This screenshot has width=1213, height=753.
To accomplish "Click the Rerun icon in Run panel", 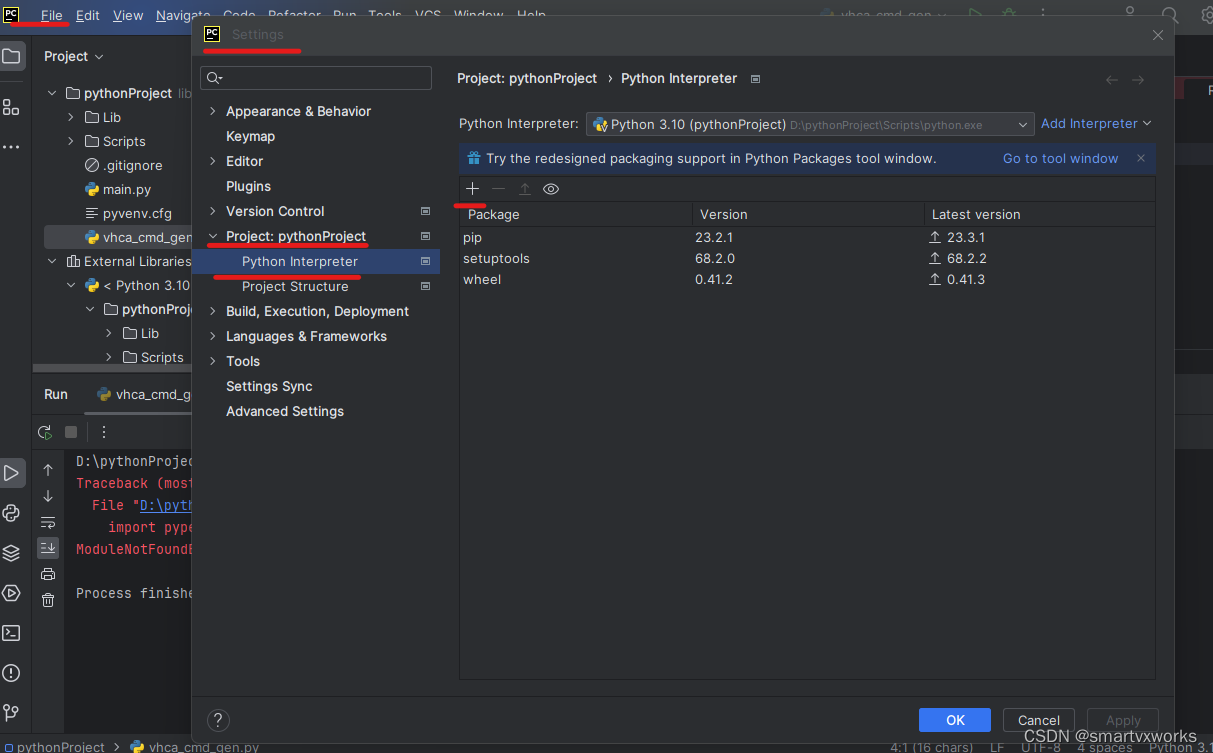I will (x=45, y=432).
